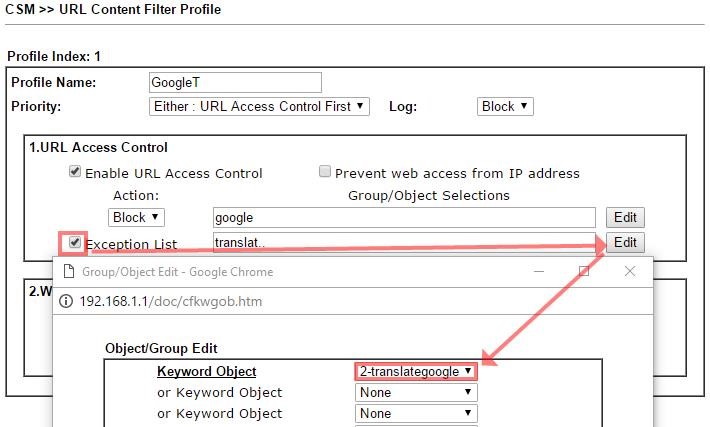Open the Log dropdown set to Block

tap(505, 106)
